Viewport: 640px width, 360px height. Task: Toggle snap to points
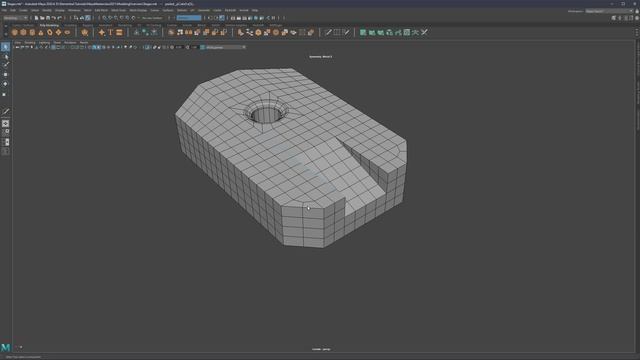[116, 18]
